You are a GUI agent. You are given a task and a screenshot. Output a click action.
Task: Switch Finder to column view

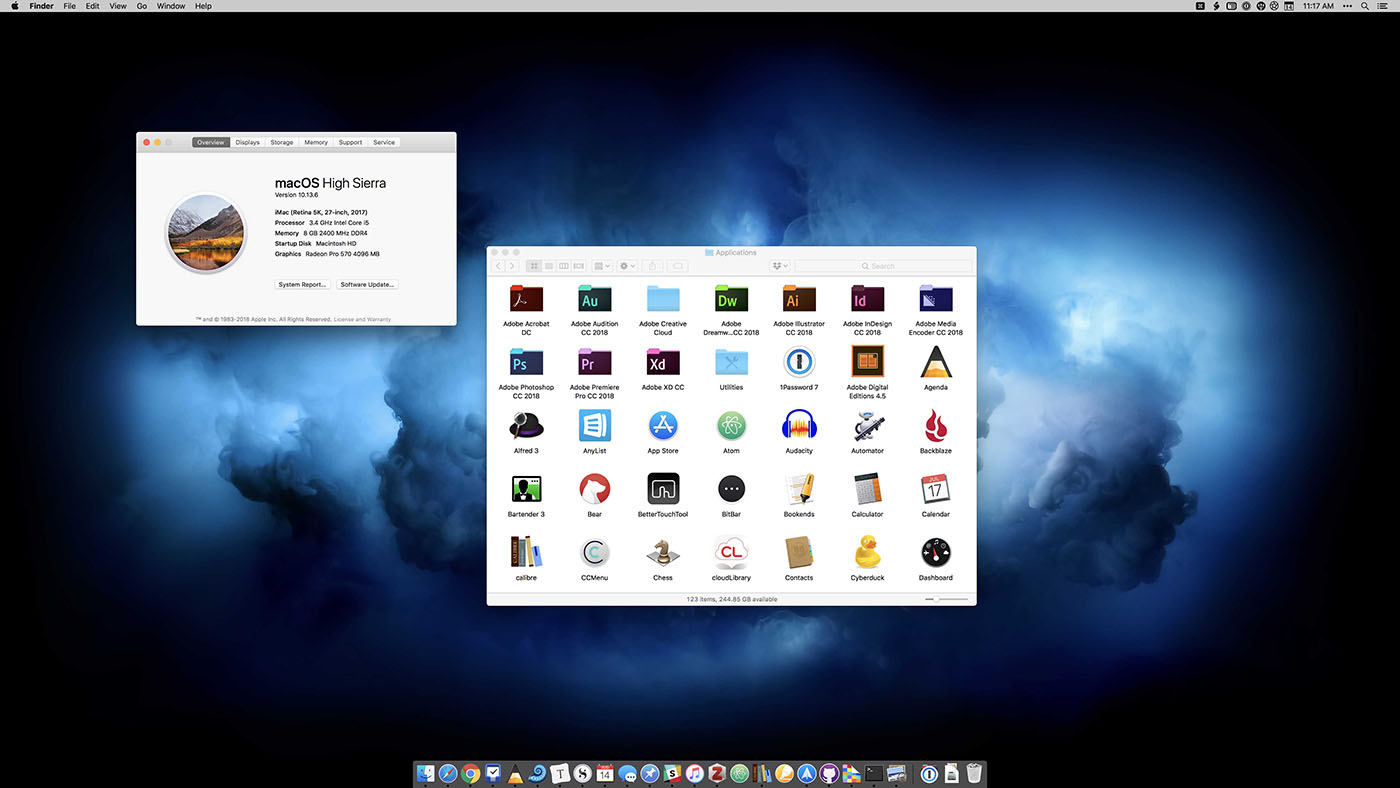563,265
